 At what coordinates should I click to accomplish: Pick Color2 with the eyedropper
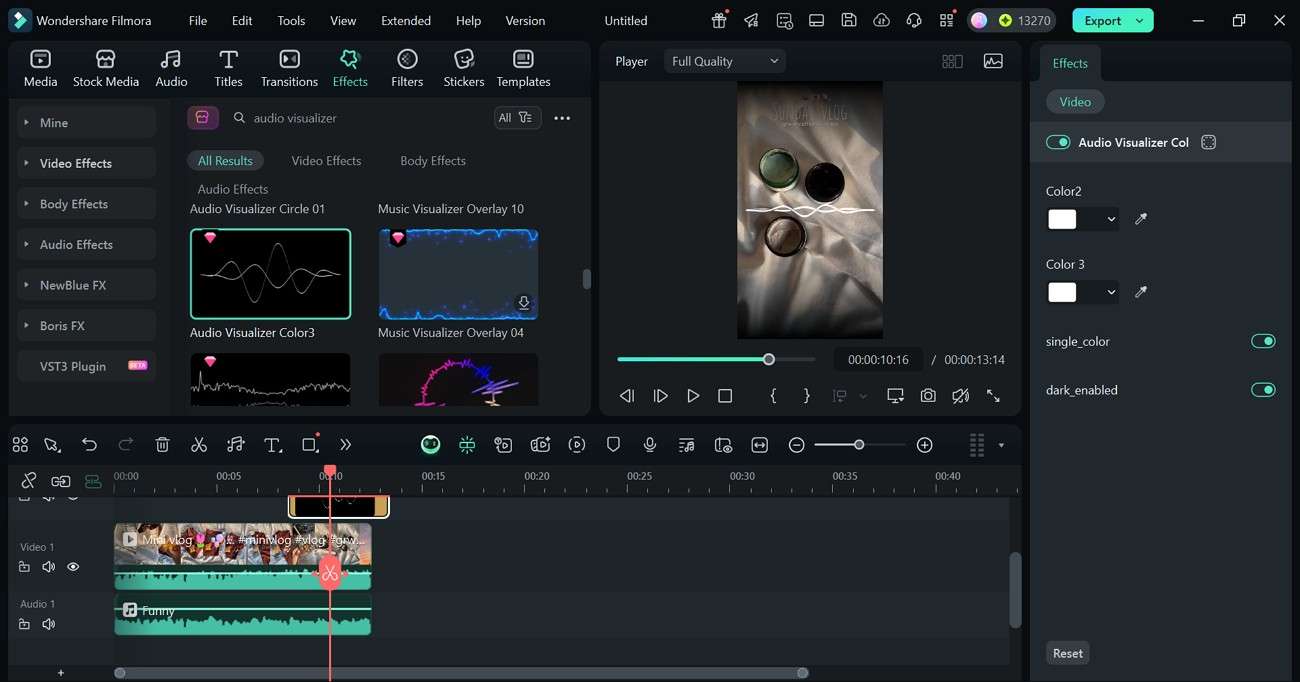1141,219
